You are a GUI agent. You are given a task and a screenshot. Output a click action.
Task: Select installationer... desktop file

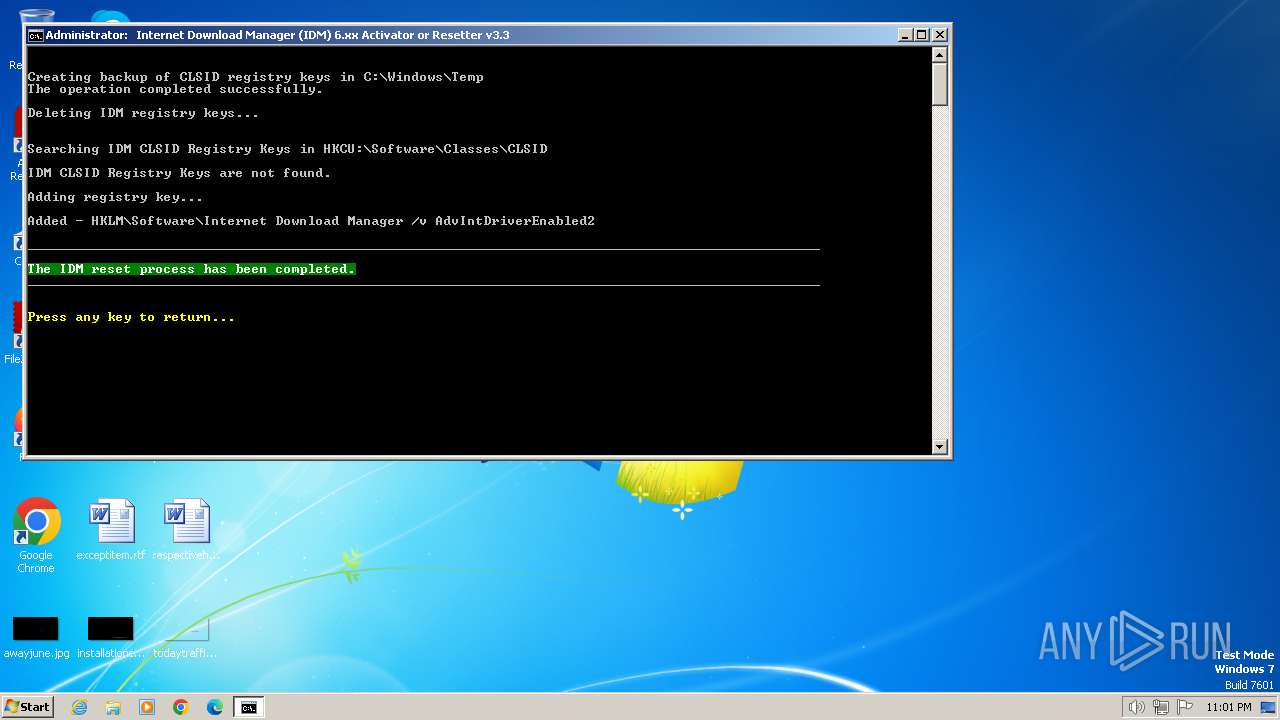click(111, 637)
